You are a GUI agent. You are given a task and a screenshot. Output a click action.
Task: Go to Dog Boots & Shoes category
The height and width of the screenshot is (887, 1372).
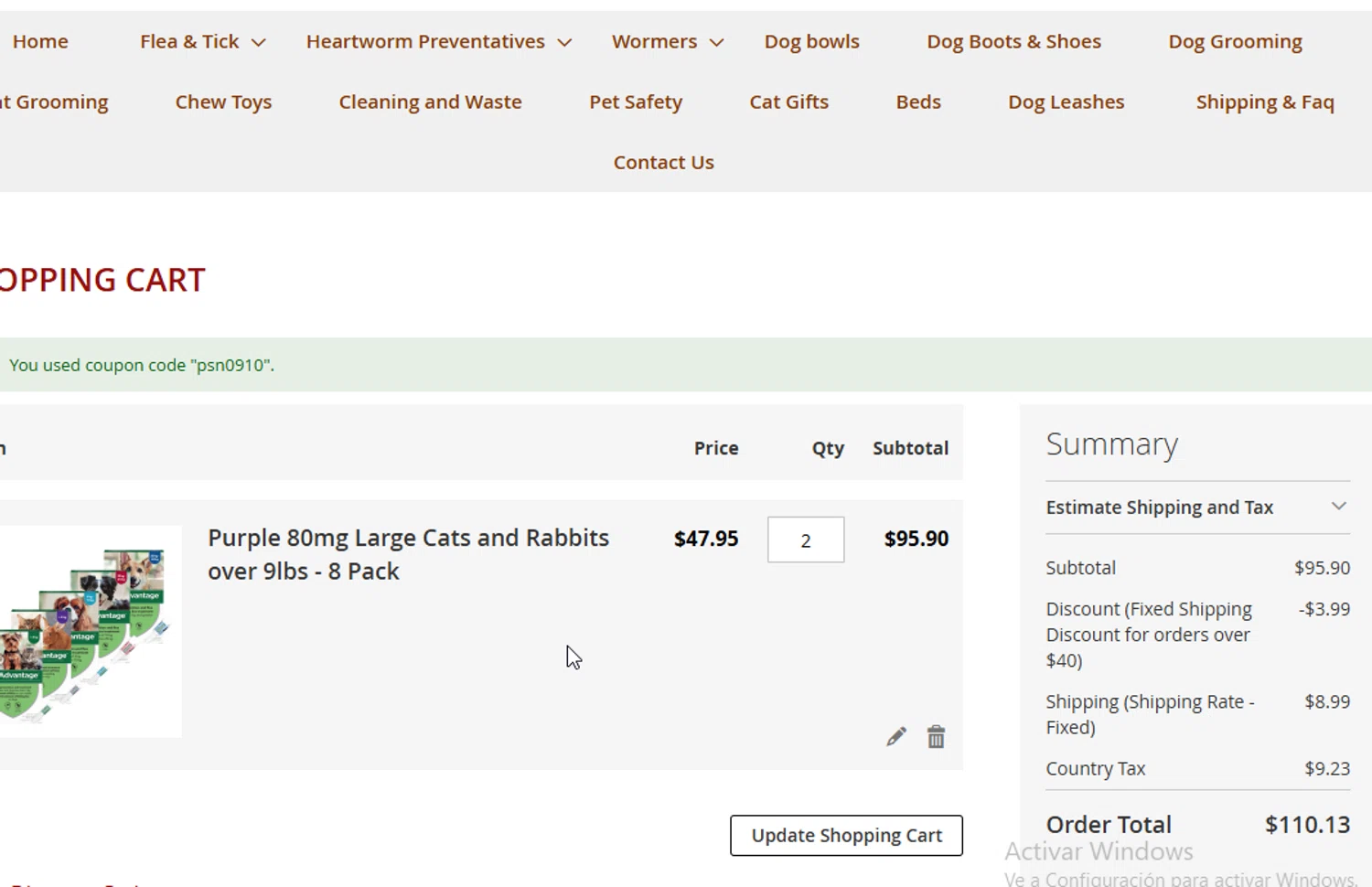pyautogui.click(x=1014, y=41)
